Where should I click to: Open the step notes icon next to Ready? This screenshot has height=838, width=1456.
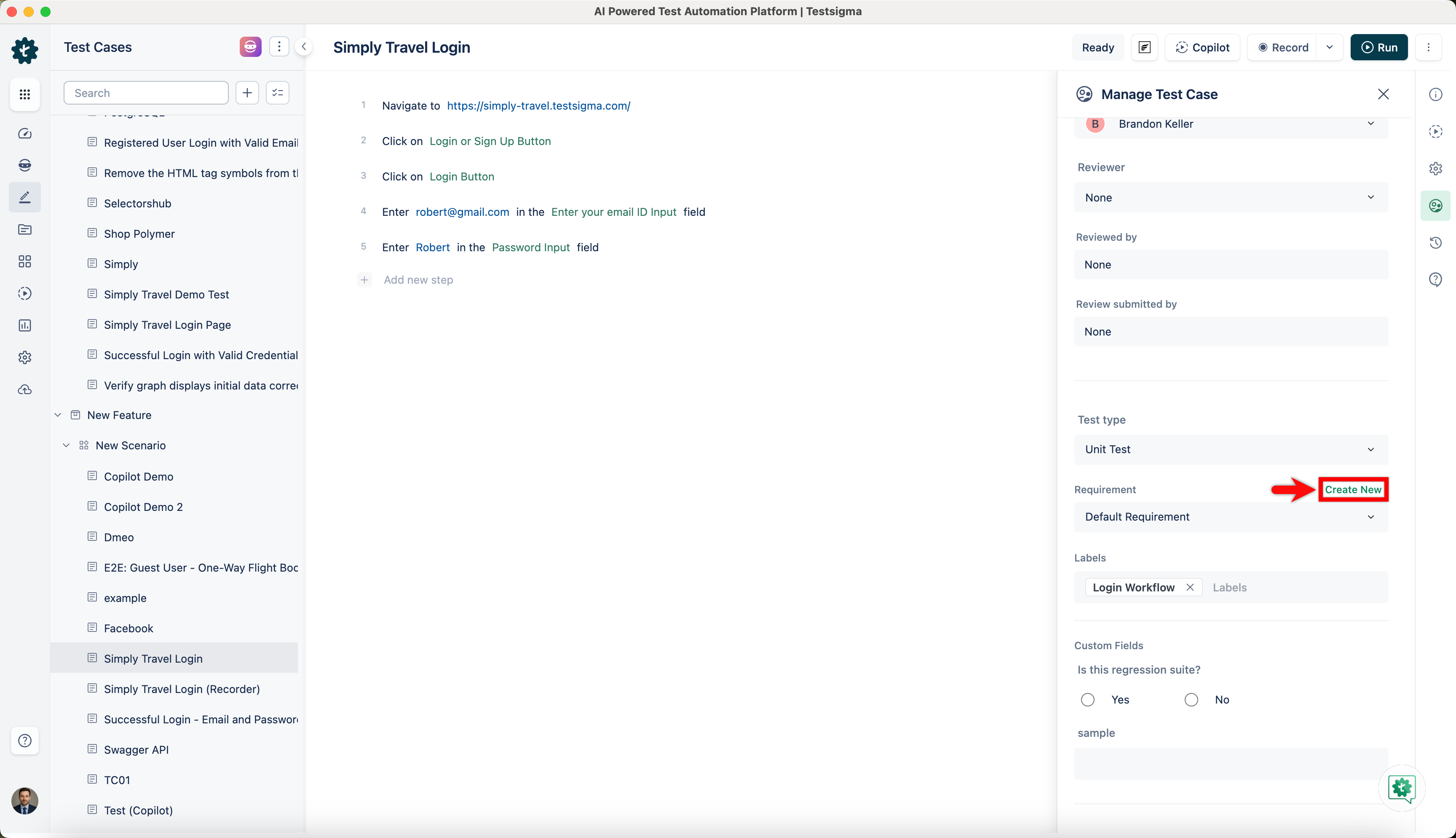click(1144, 47)
